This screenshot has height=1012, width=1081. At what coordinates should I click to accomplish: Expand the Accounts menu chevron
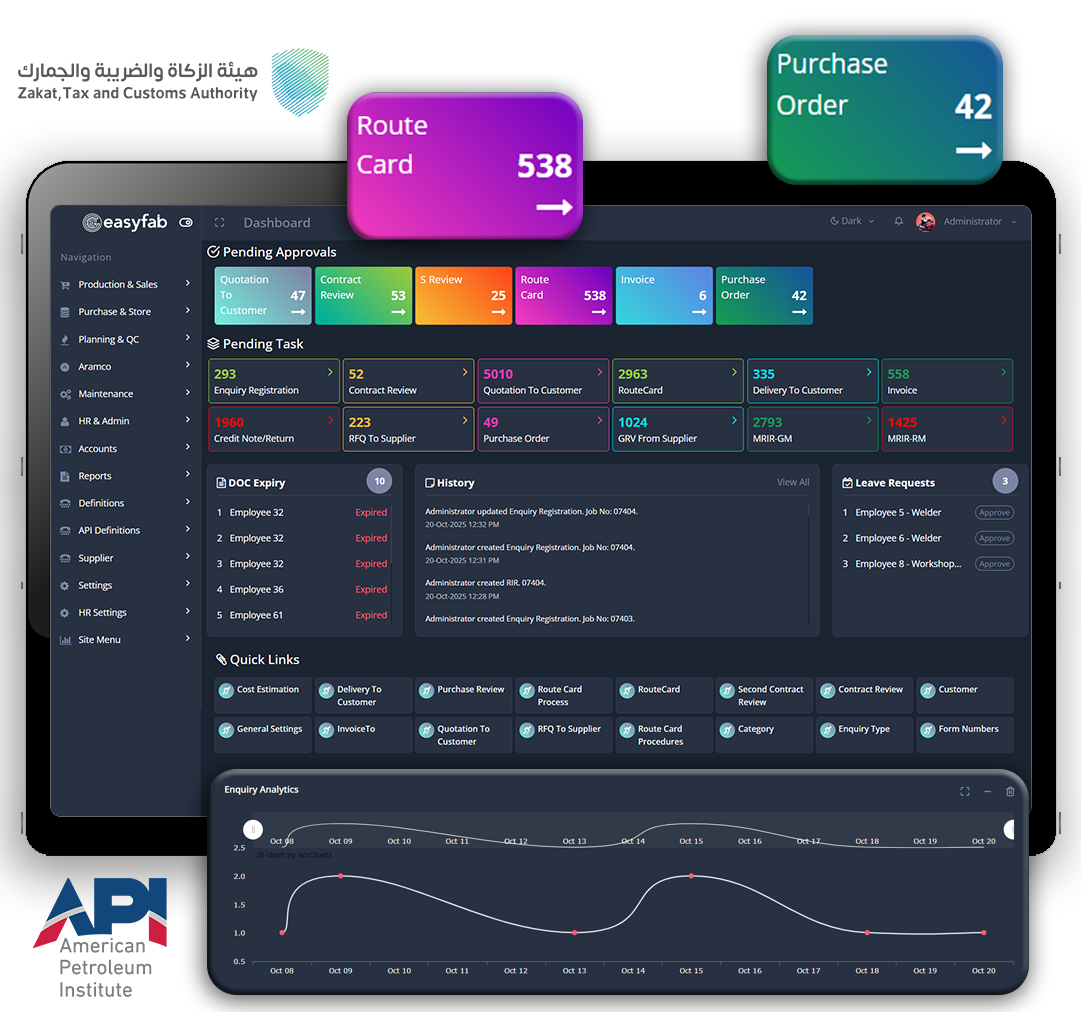pos(188,447)
